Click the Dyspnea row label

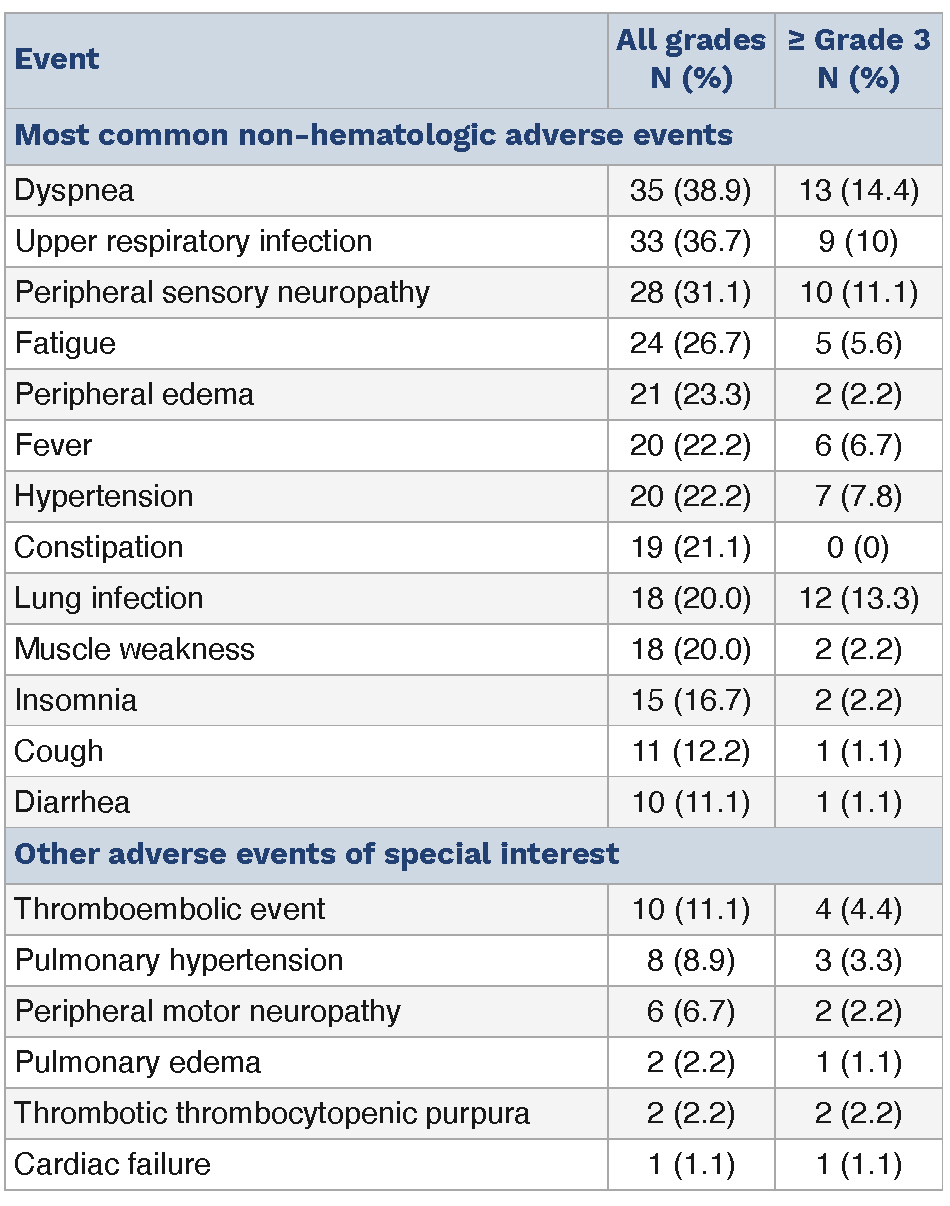74,191
